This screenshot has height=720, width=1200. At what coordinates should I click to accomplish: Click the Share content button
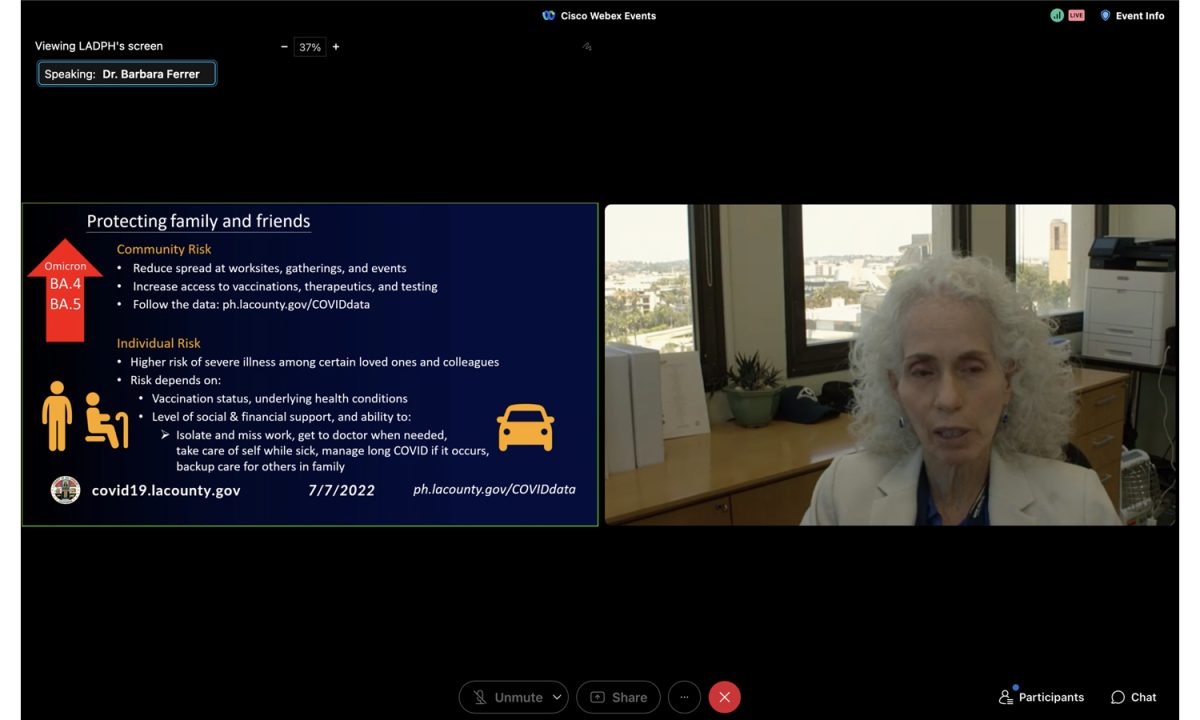pos(618,697)
